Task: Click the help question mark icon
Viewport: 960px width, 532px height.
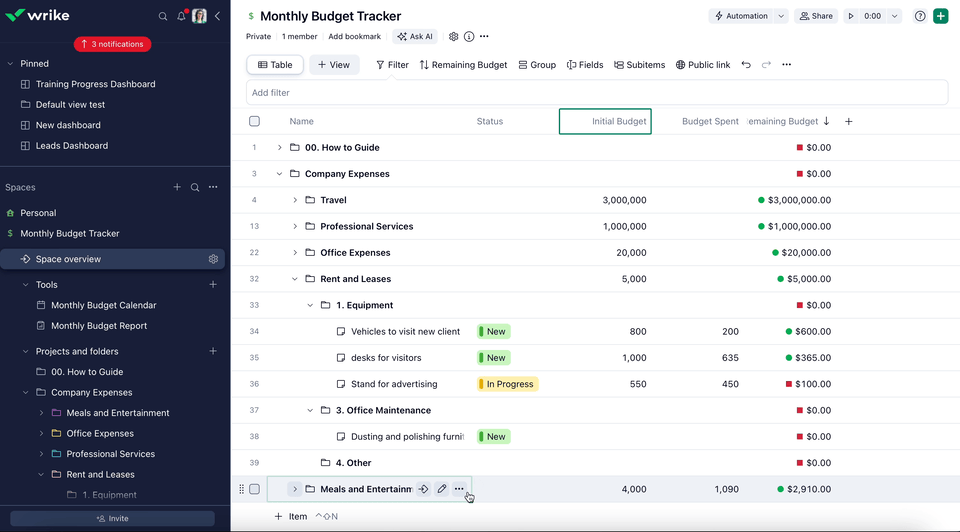Action: (x=920, y=16)
